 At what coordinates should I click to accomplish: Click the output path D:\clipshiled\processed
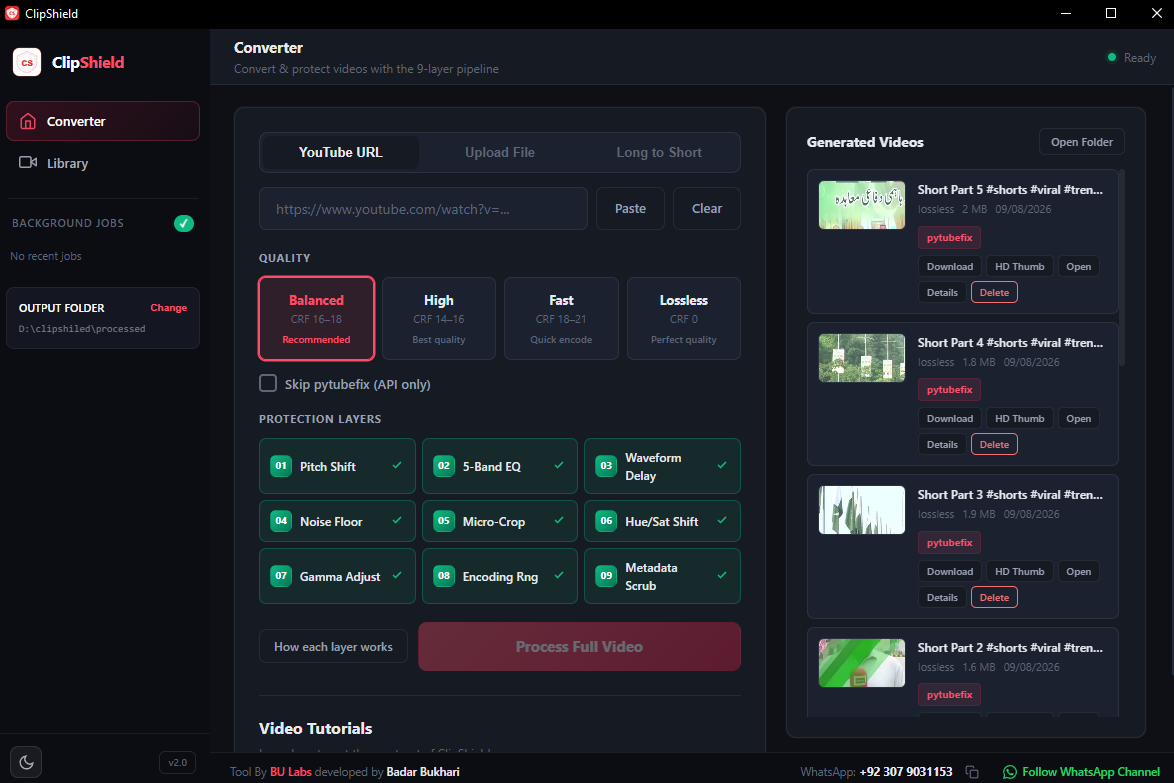pos(82,329)
